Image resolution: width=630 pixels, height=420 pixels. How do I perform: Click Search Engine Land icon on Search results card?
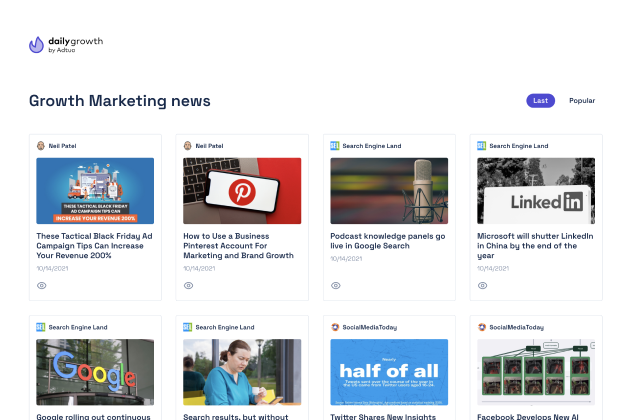pyautogui.click(x=188, y=327)
